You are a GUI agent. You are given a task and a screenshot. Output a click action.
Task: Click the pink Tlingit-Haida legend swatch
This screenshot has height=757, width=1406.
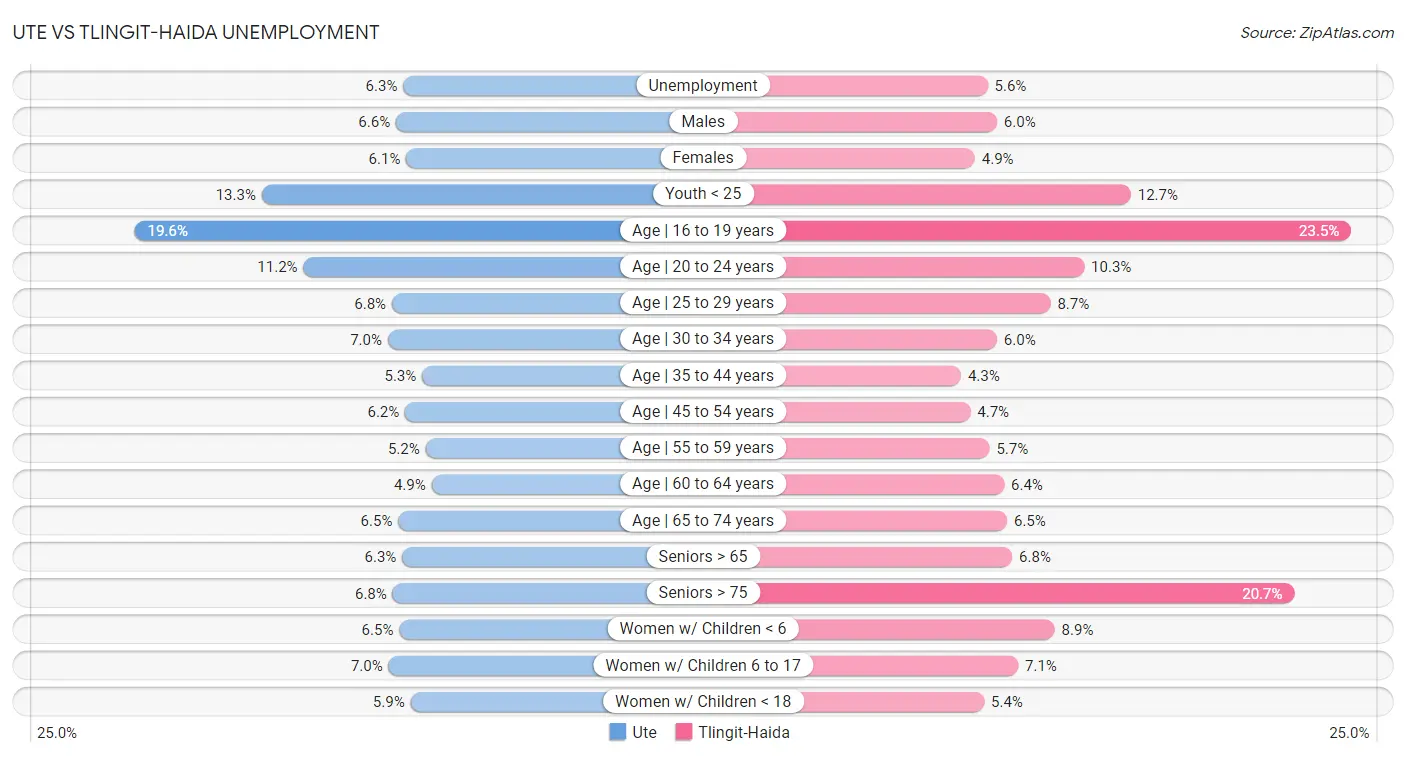click(x=684, y=732)
